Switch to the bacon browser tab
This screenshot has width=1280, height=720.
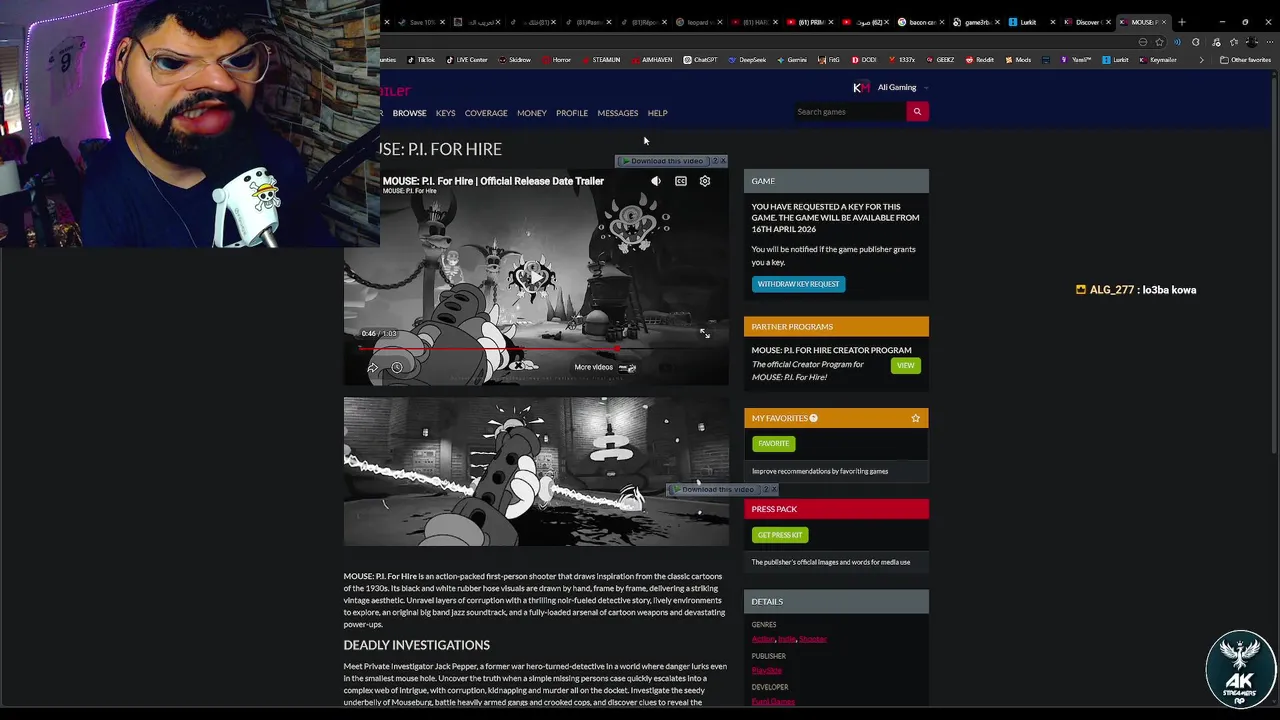[x=919, y=22]
